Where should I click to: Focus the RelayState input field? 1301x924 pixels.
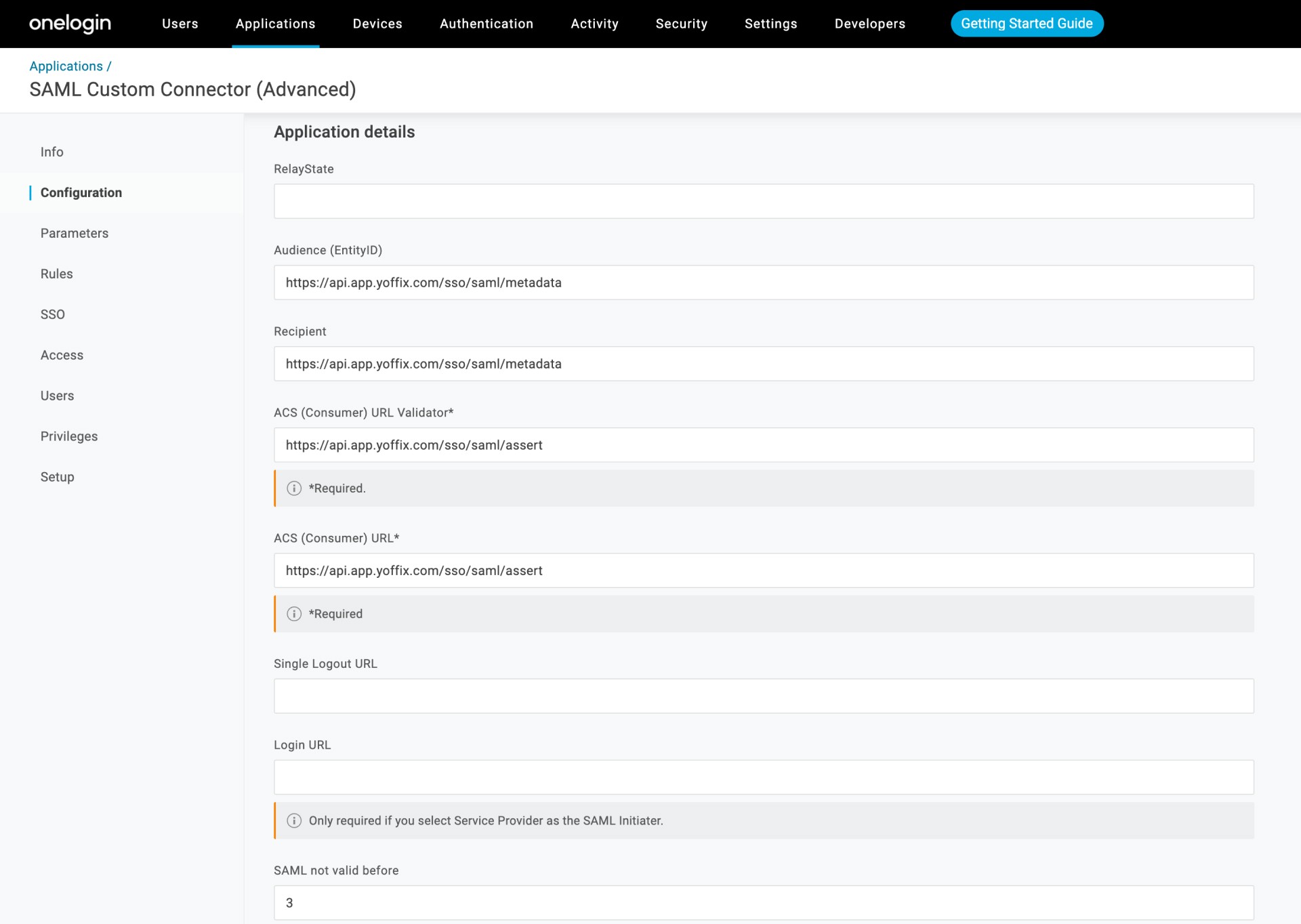pyautogui.click(x=763, y=201)
